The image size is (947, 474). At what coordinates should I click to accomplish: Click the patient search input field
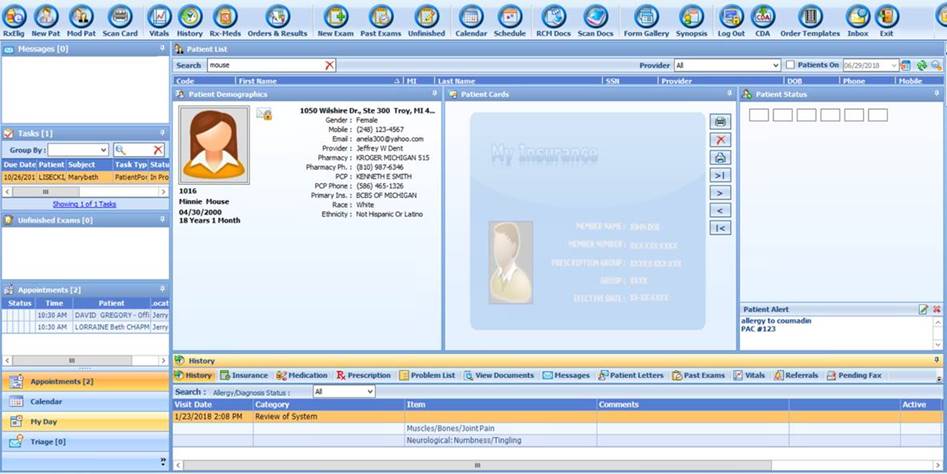266,65
